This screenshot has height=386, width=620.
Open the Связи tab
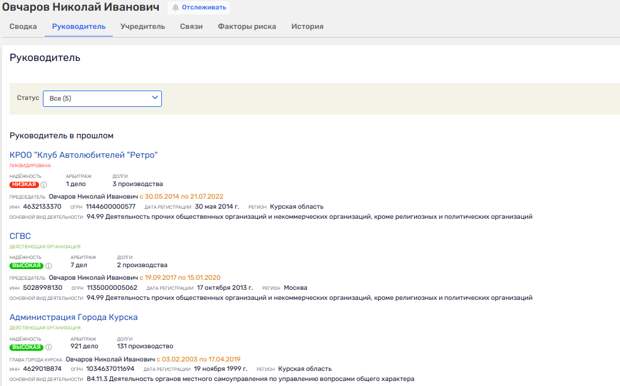(x=191, y=26)
